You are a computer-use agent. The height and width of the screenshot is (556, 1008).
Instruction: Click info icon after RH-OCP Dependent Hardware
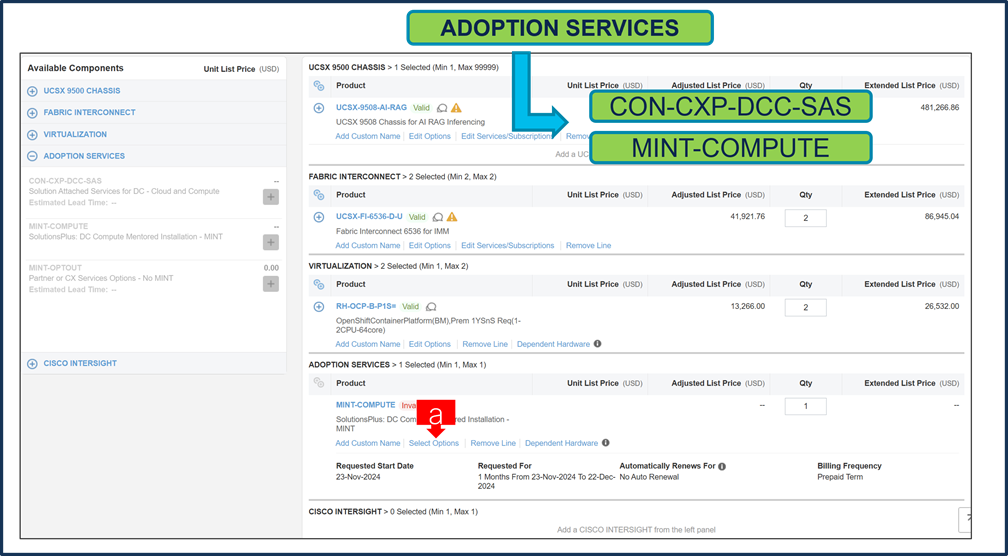597,344
